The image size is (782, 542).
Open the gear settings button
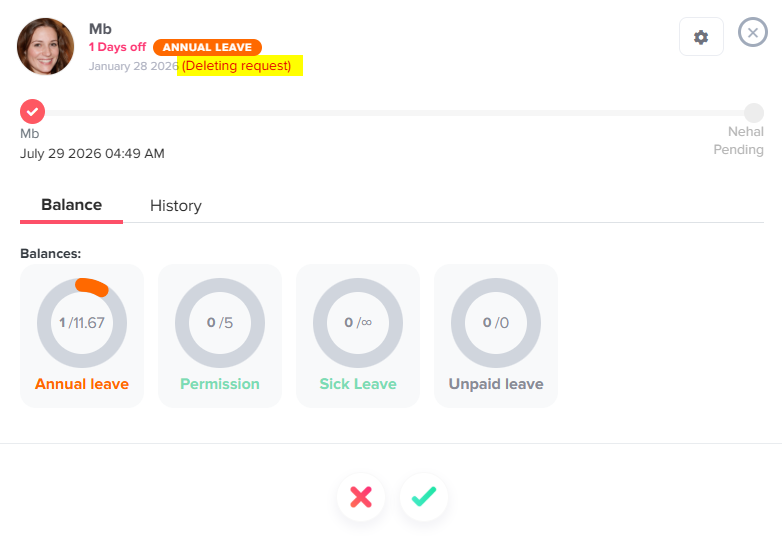(x=701, y=37)
